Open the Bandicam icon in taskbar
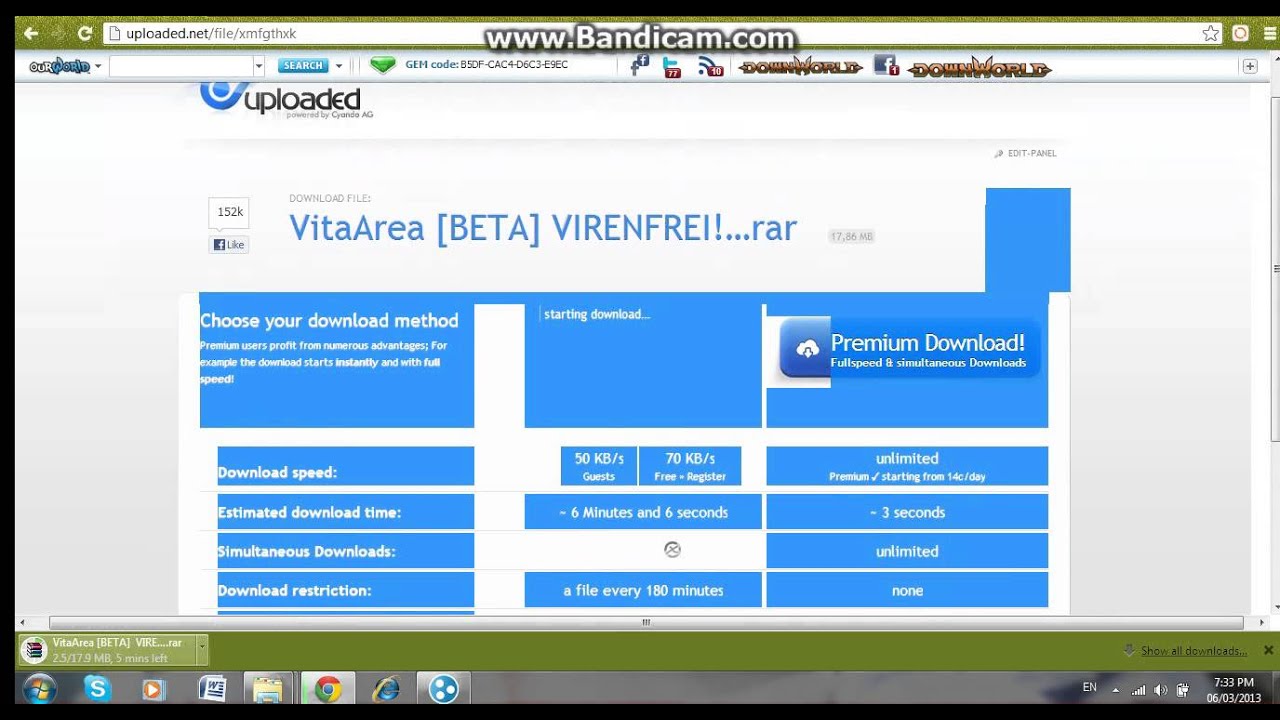This screenshot has height=720, width=1280. point(443,689)
